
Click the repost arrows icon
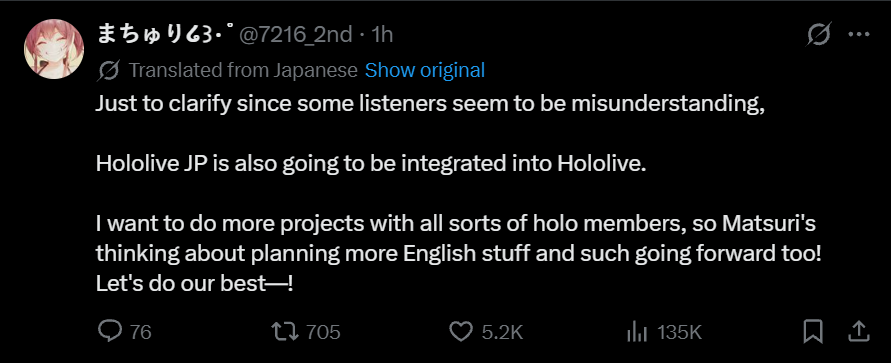click(x=284, y=332)
